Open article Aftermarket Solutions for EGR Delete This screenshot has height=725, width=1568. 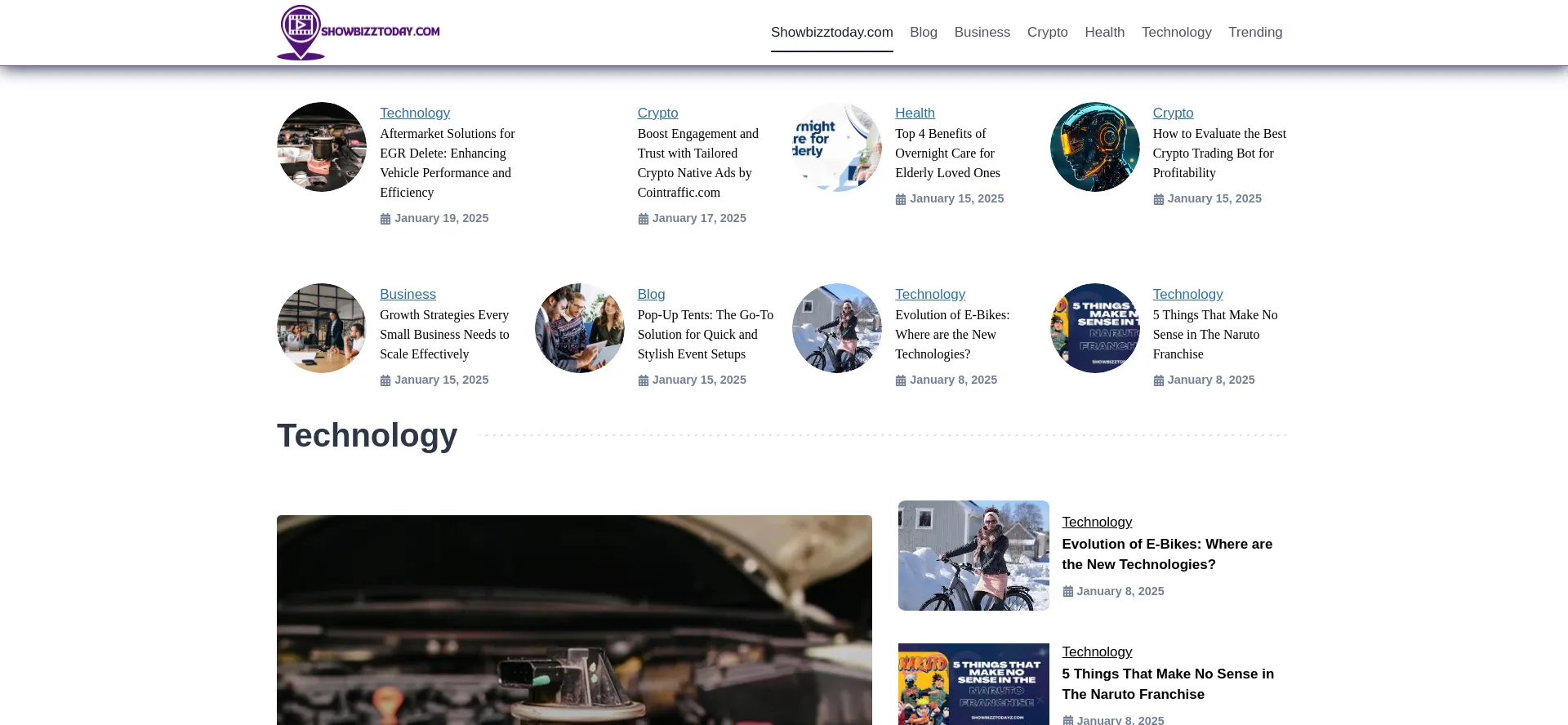click(x=448, y=163)
